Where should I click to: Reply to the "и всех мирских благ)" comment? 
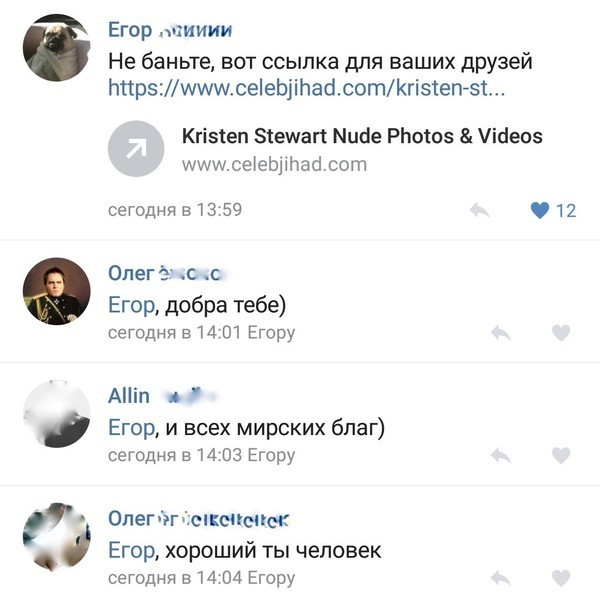(501, 456)
